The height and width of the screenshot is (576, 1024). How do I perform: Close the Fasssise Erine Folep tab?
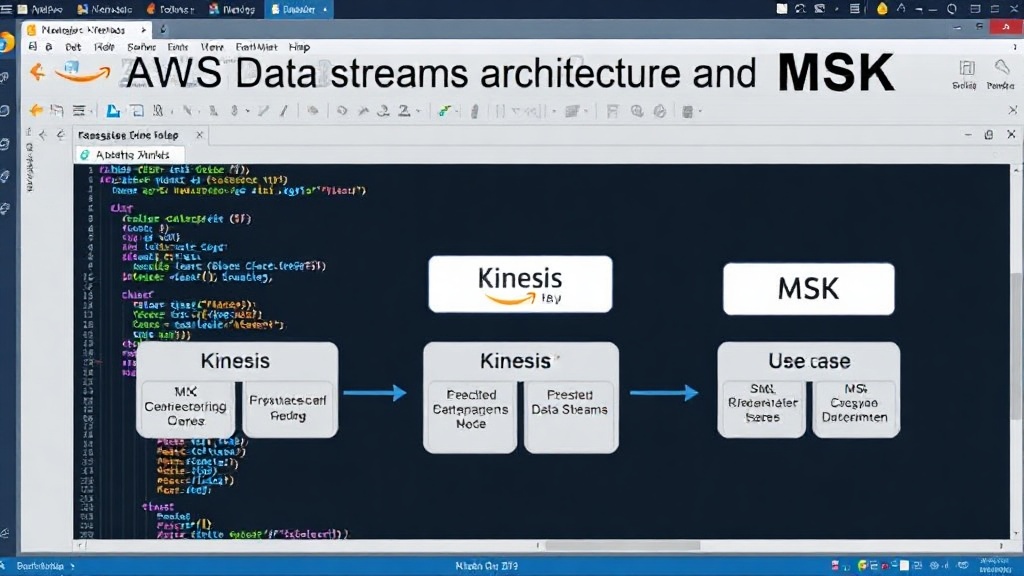coord(199,135)
